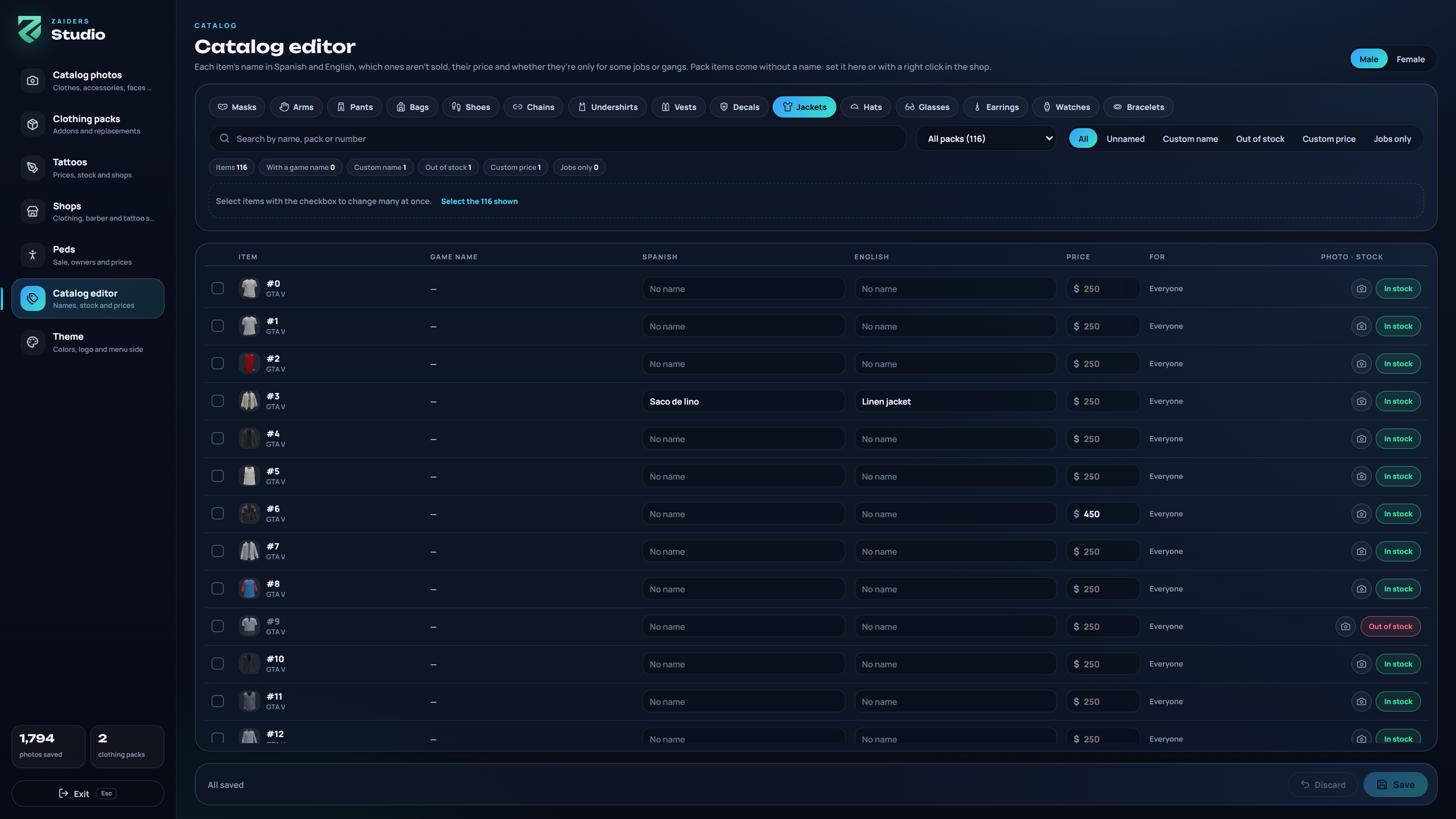This screenshot has height=819, width=1456.
Task: Click photo camera icon for item #3
Action: coord(1361,402)
